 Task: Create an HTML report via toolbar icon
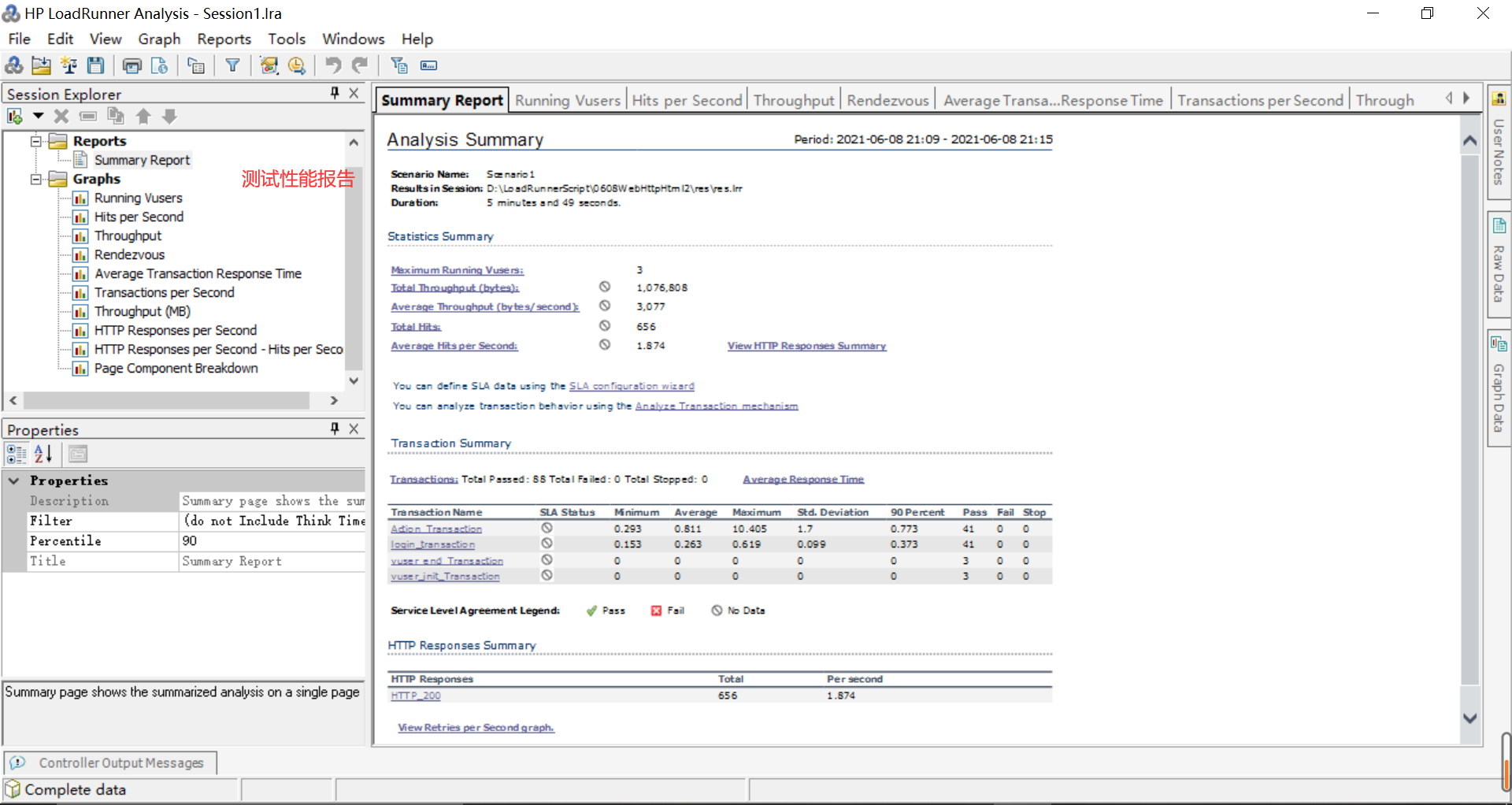[159, 65]
